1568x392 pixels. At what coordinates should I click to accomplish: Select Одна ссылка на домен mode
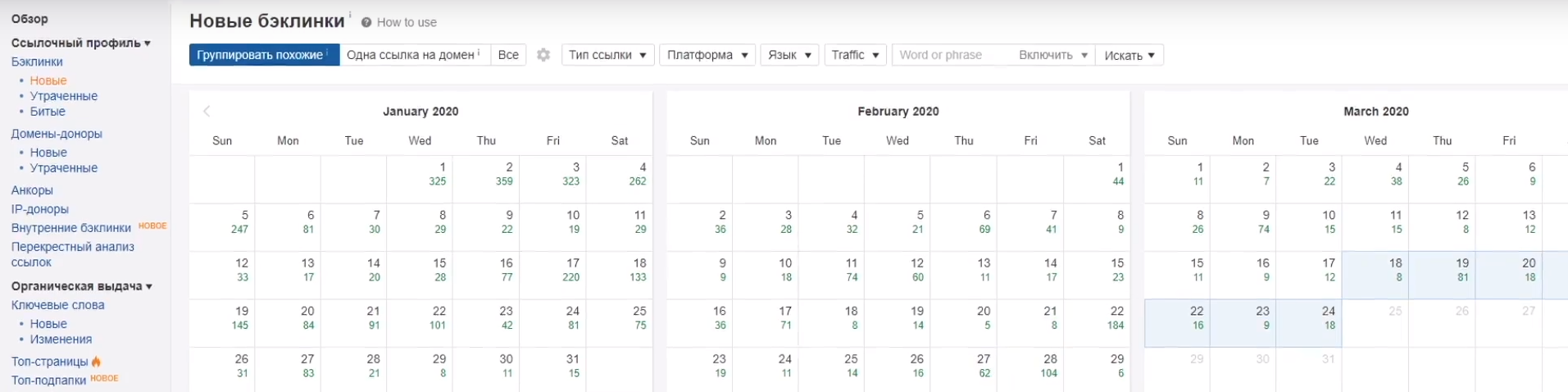[413, 55]
